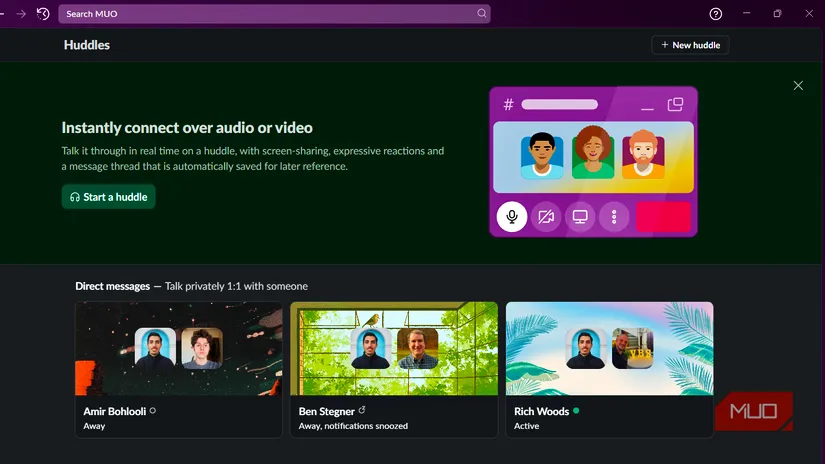Screen dimensions: 825x464
Task: Click the New huddle button
Action: point(690,45)
